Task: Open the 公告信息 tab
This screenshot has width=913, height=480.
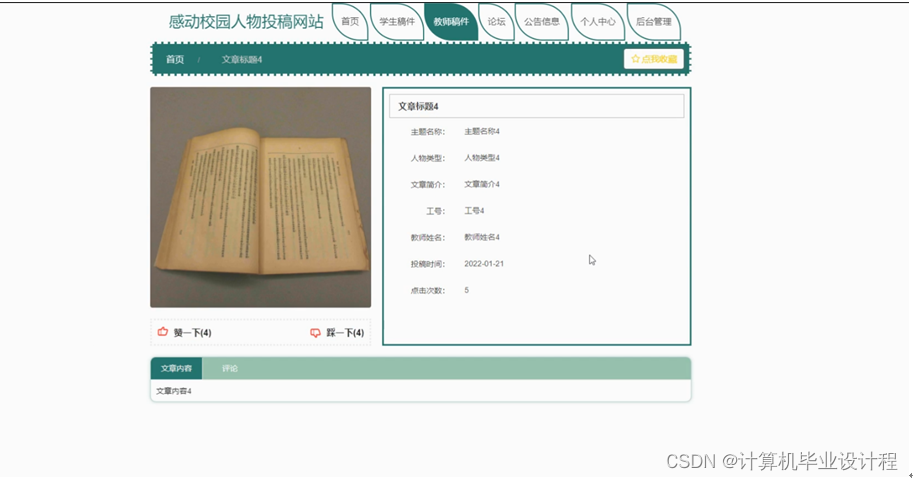Action: click(x=542, y=22)
